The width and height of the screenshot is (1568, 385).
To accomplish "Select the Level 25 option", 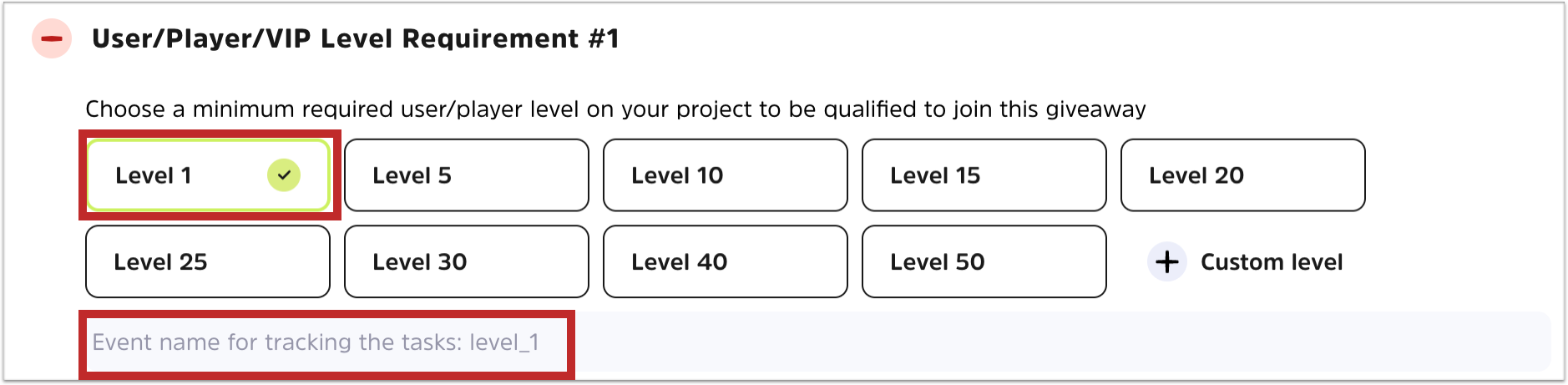I will 207,262.
